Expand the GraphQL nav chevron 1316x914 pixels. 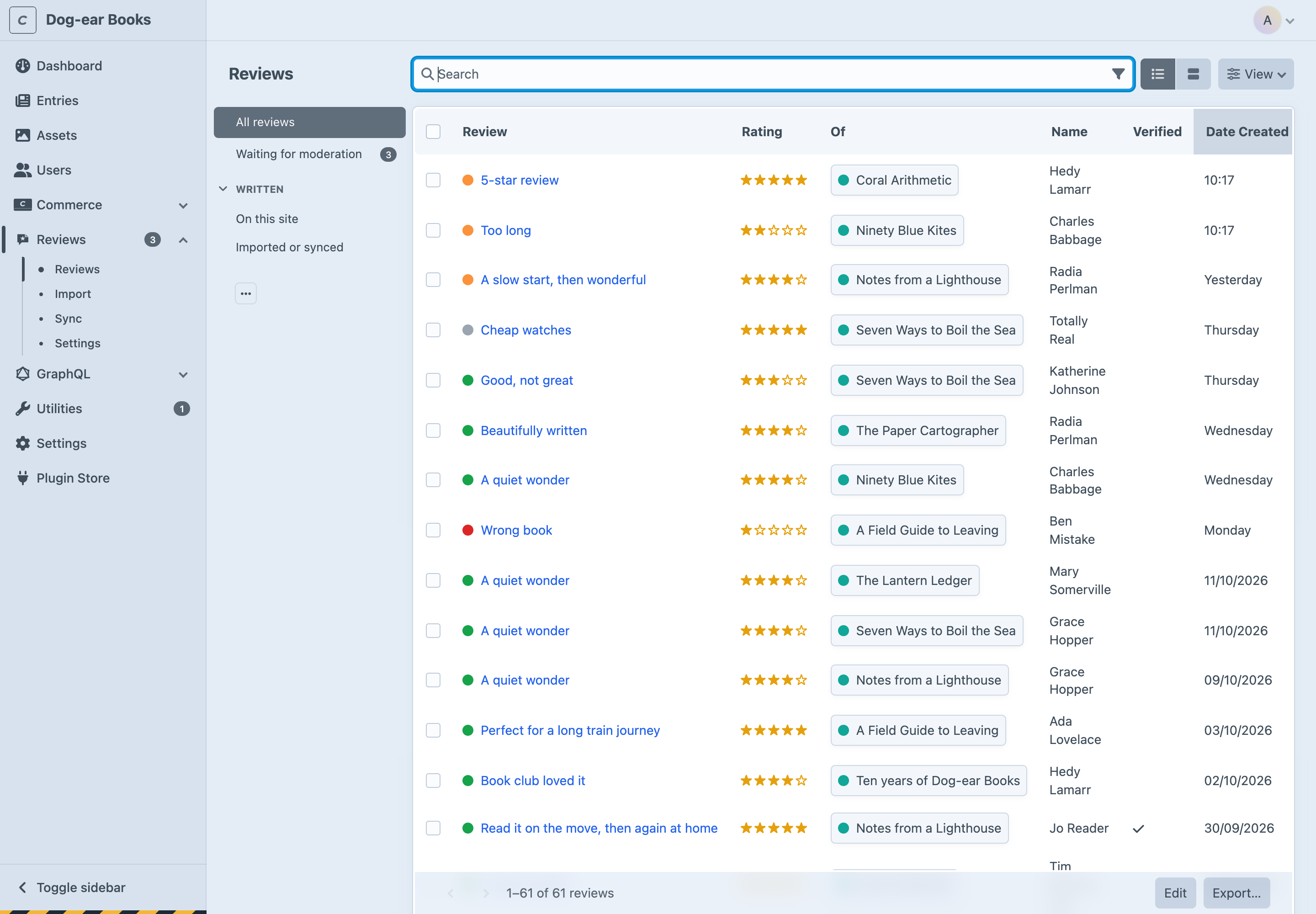[x=183, y=375]
